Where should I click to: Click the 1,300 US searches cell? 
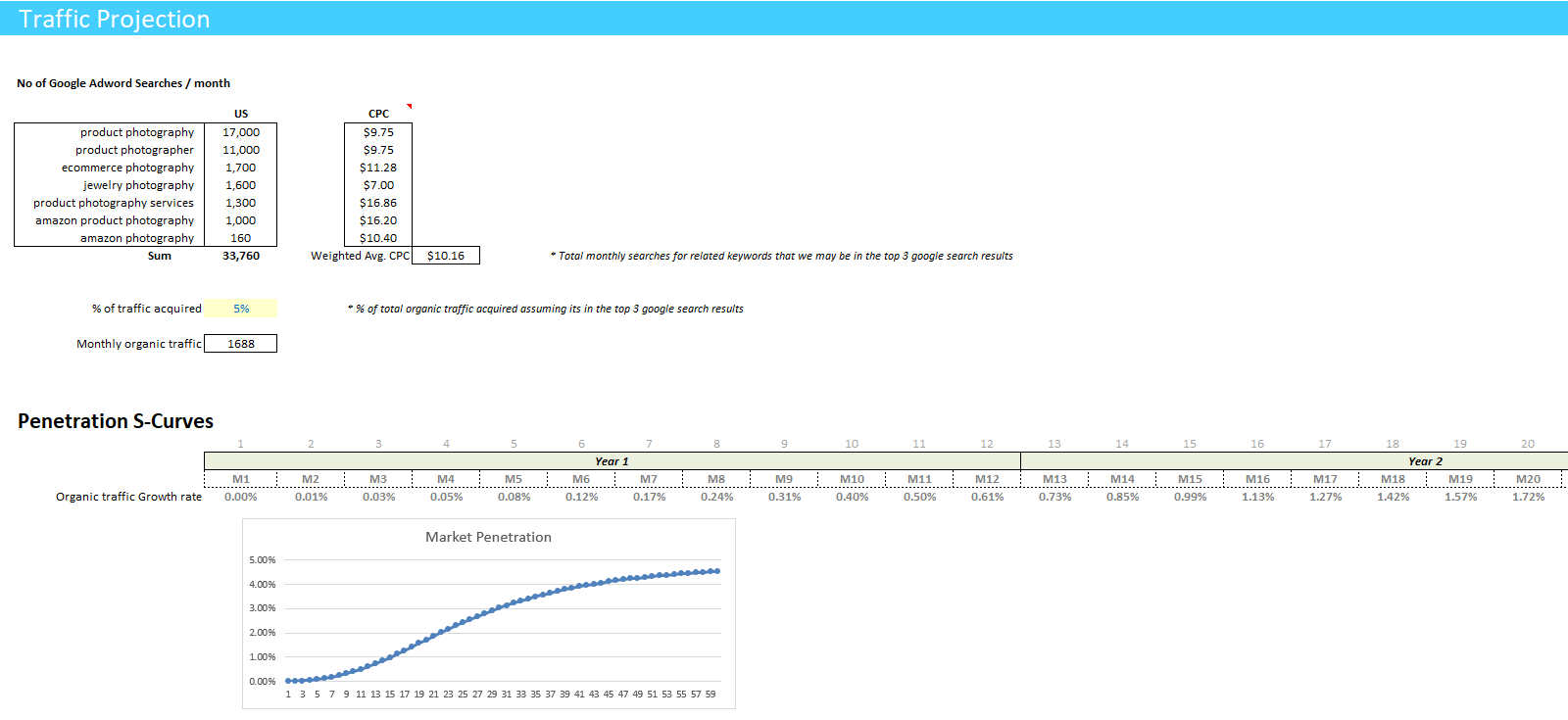click(241, 203)
